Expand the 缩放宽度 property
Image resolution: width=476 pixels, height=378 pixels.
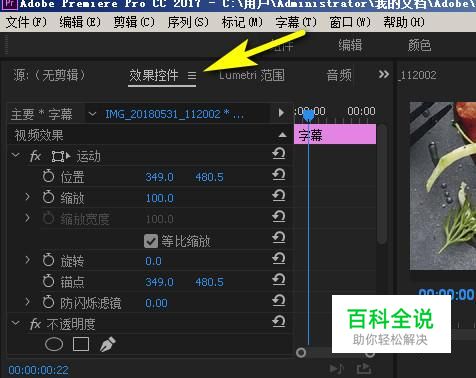[x=27, y=218]
